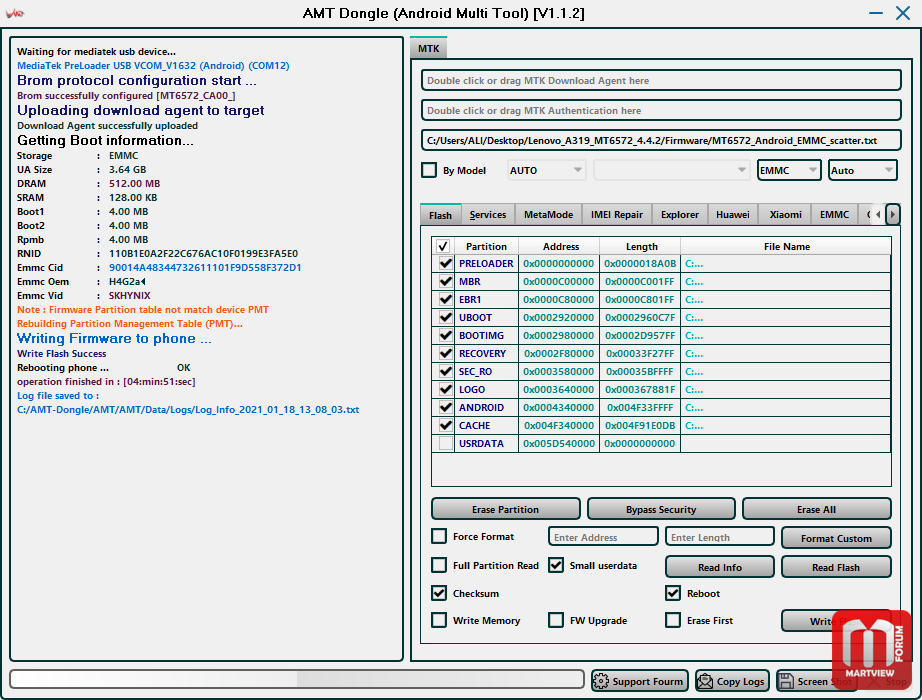Click the Format Custom button
Image resolution: width=922 pixels, height=700 pixels.
[836, 538]
